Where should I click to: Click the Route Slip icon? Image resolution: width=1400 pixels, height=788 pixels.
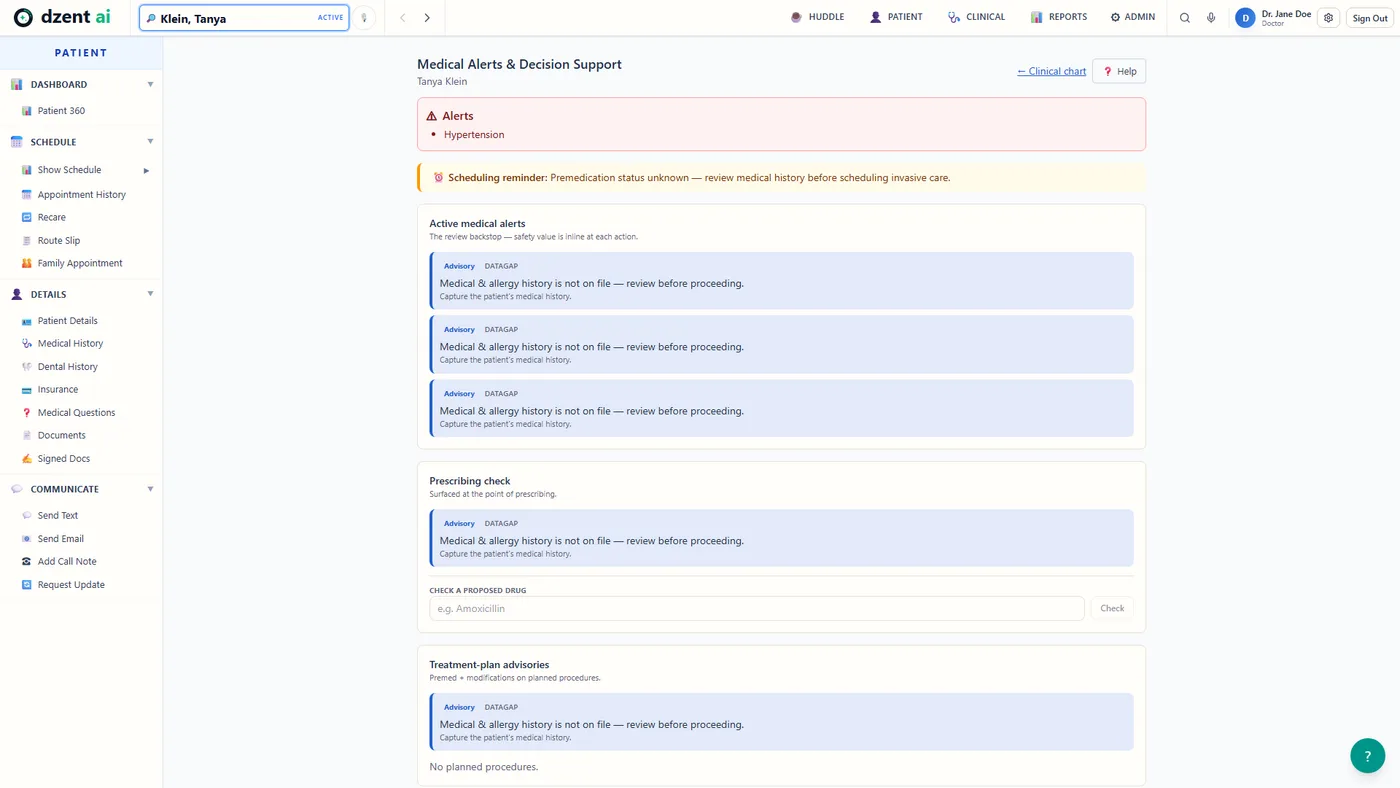(x=27, y=241)
